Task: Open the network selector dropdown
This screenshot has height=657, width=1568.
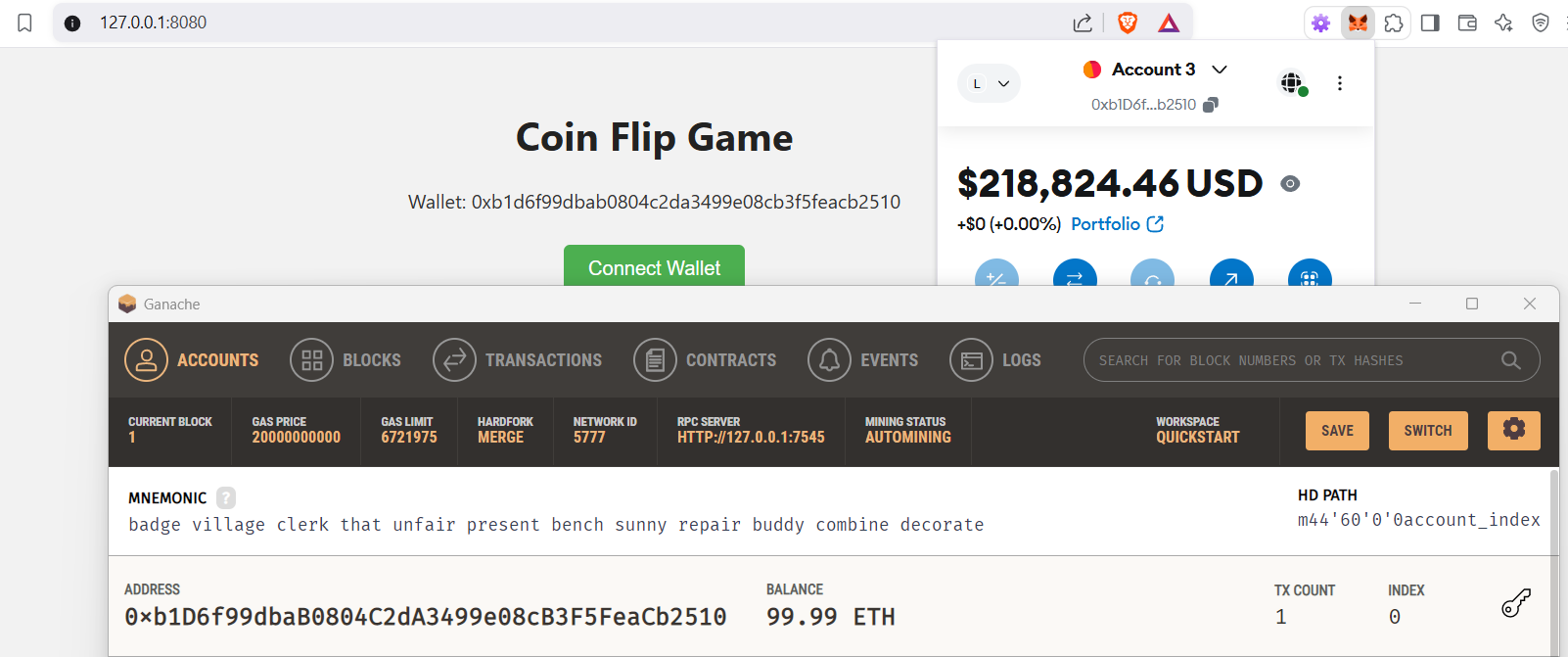Action: coord(989,83)
